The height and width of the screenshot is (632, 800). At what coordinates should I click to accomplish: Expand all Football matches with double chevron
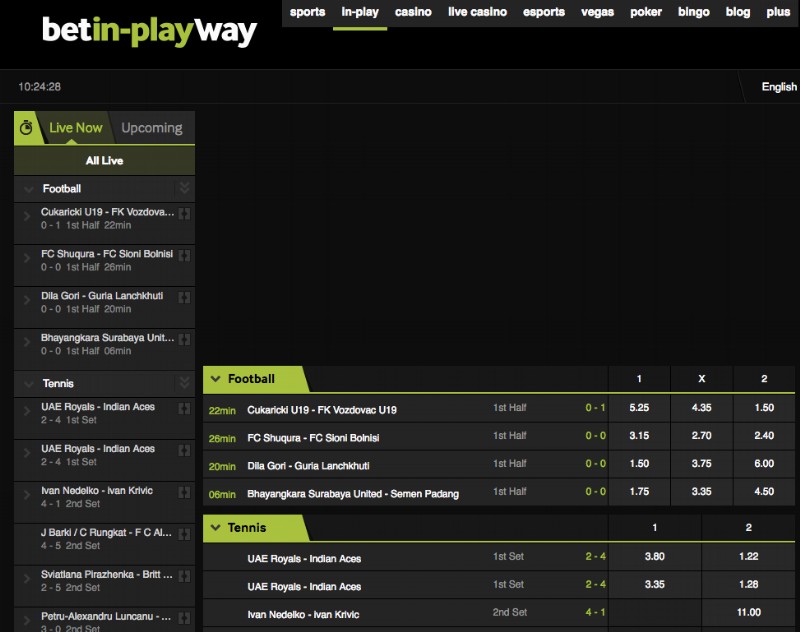point(185,188)
